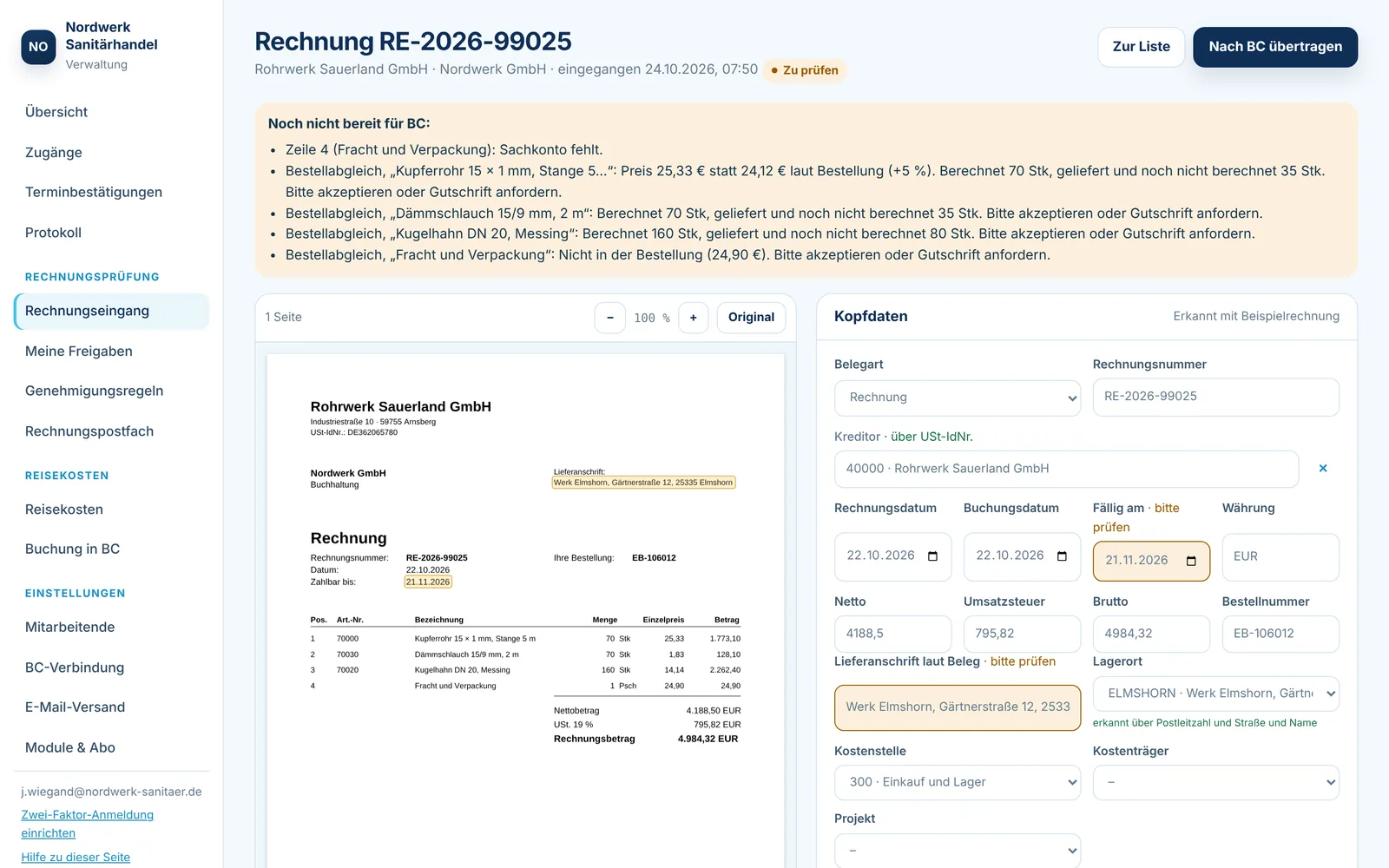Open Meine Freigaben
The width and height of the screenshot is (1389, 868).
(x=111, y=352)
